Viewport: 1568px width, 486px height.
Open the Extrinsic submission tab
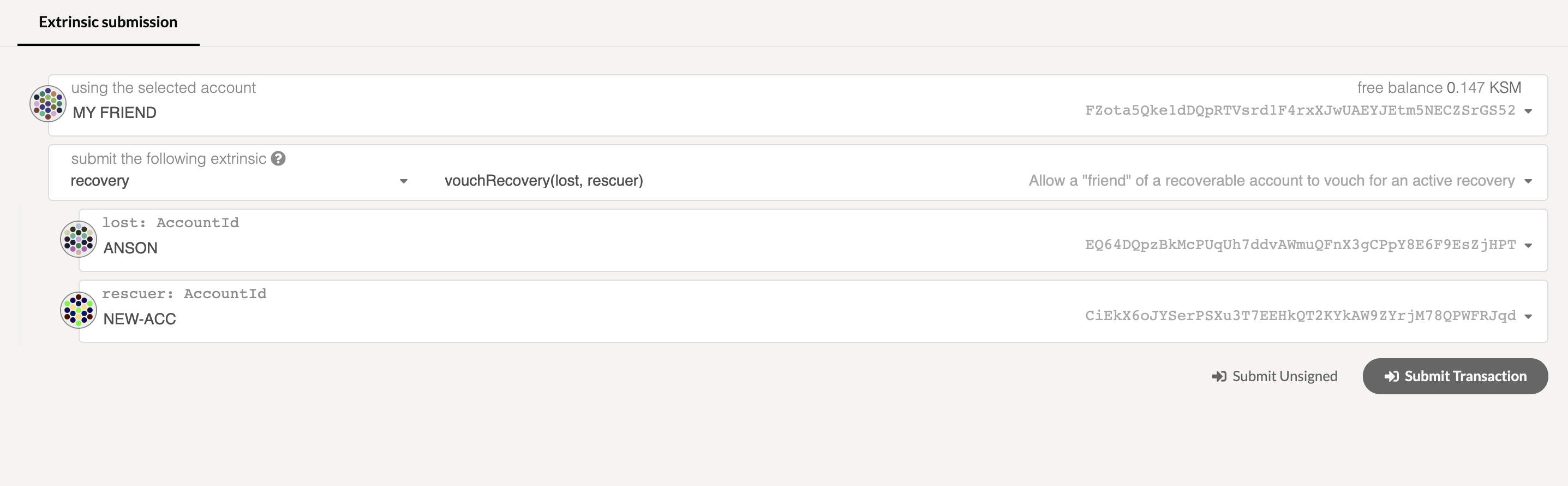(x=109, y=22)
